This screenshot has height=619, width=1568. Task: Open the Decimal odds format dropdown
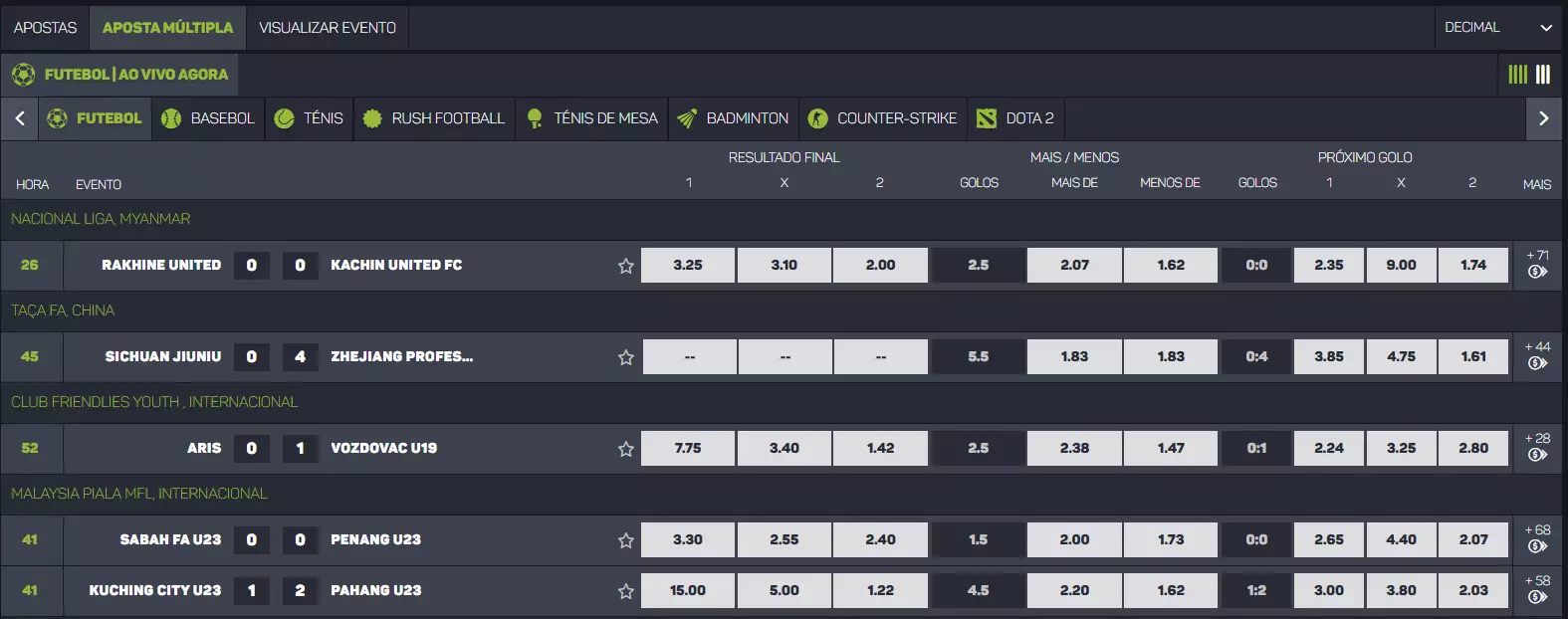[x=1498, y=28]
